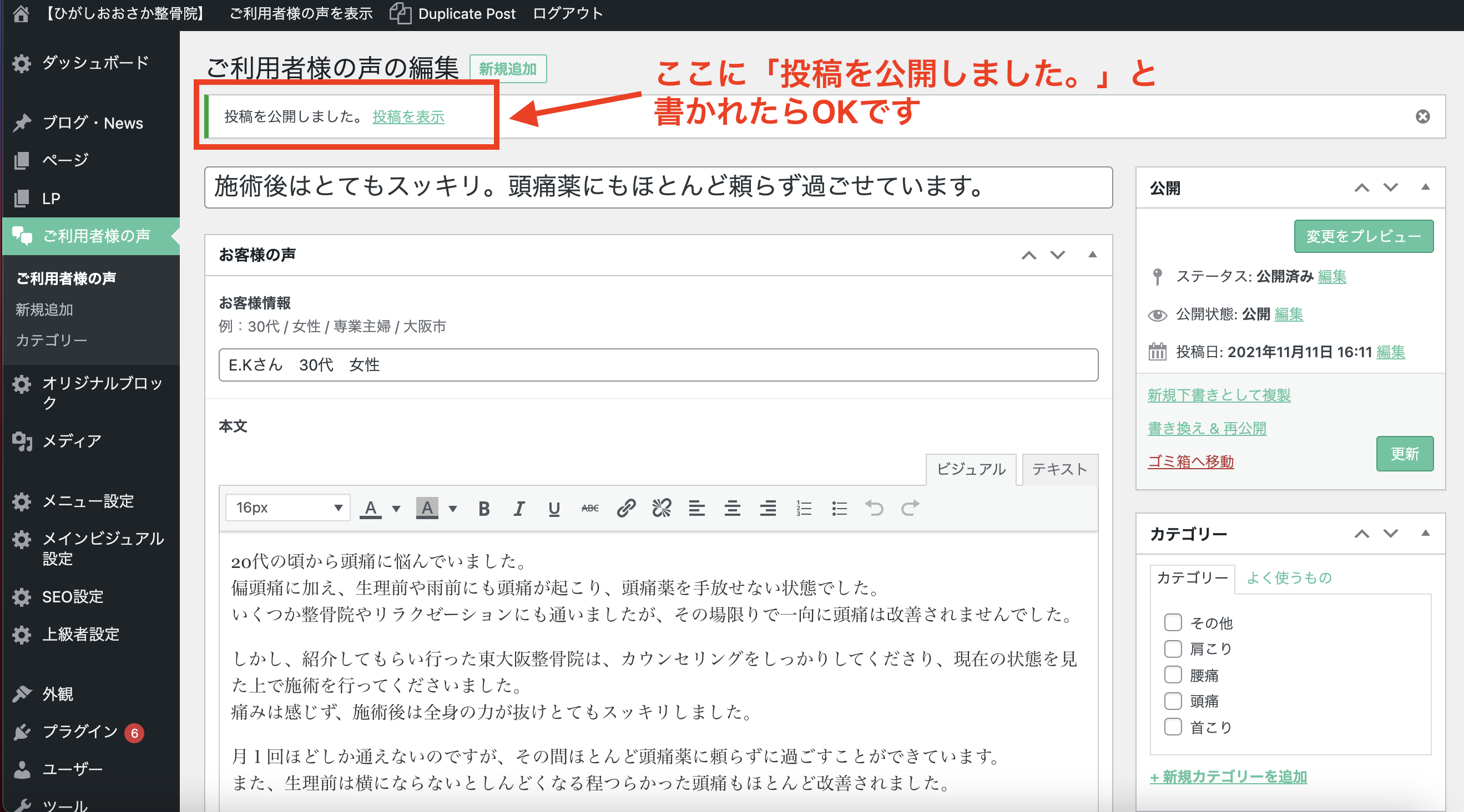
Task: Click the undo arrow icon
Action: pyautogui.click(x=874, y=508)
